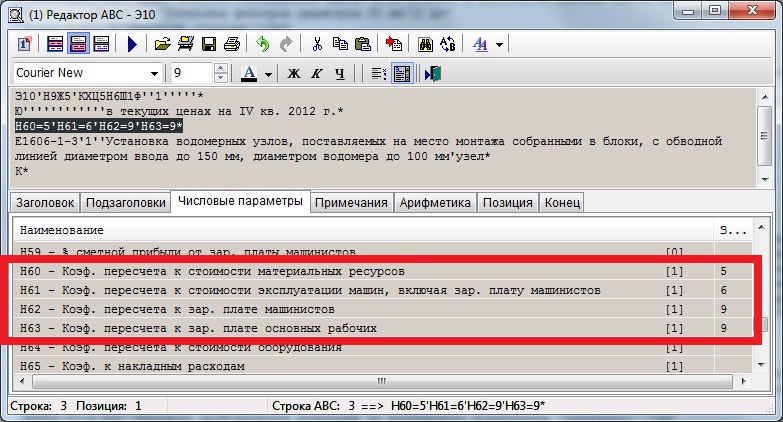Click the value 5 in row H60
783x422 pixels.
(x=724, y=272)
